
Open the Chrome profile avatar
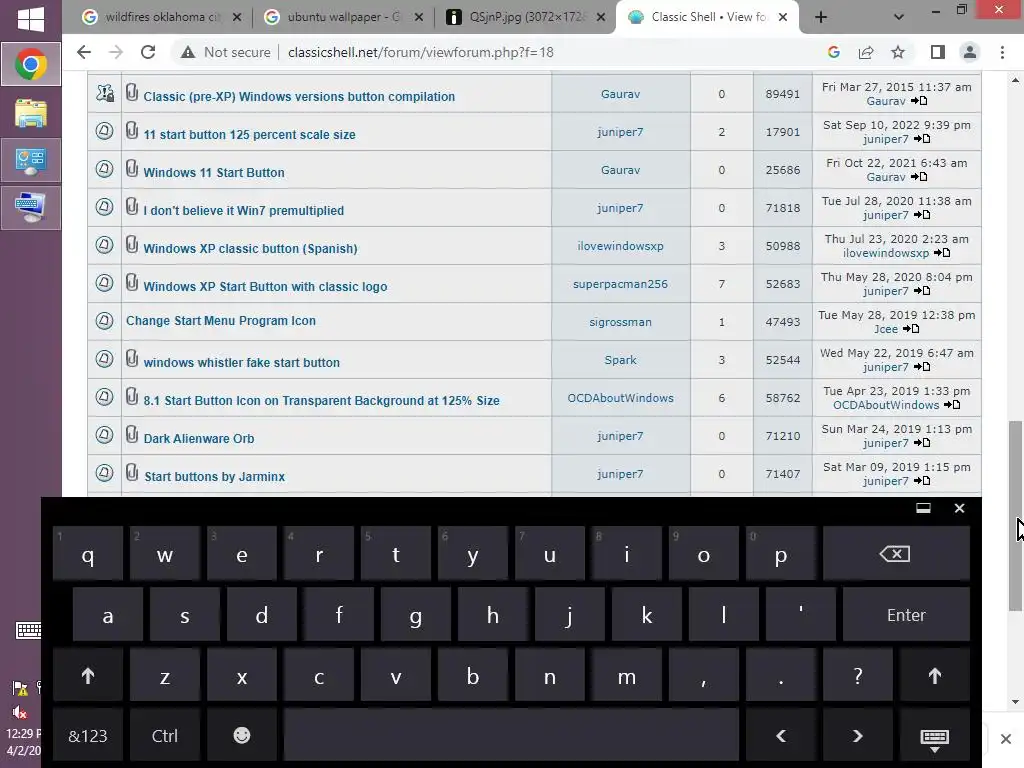pyautogui.click(x=970, y=52)
